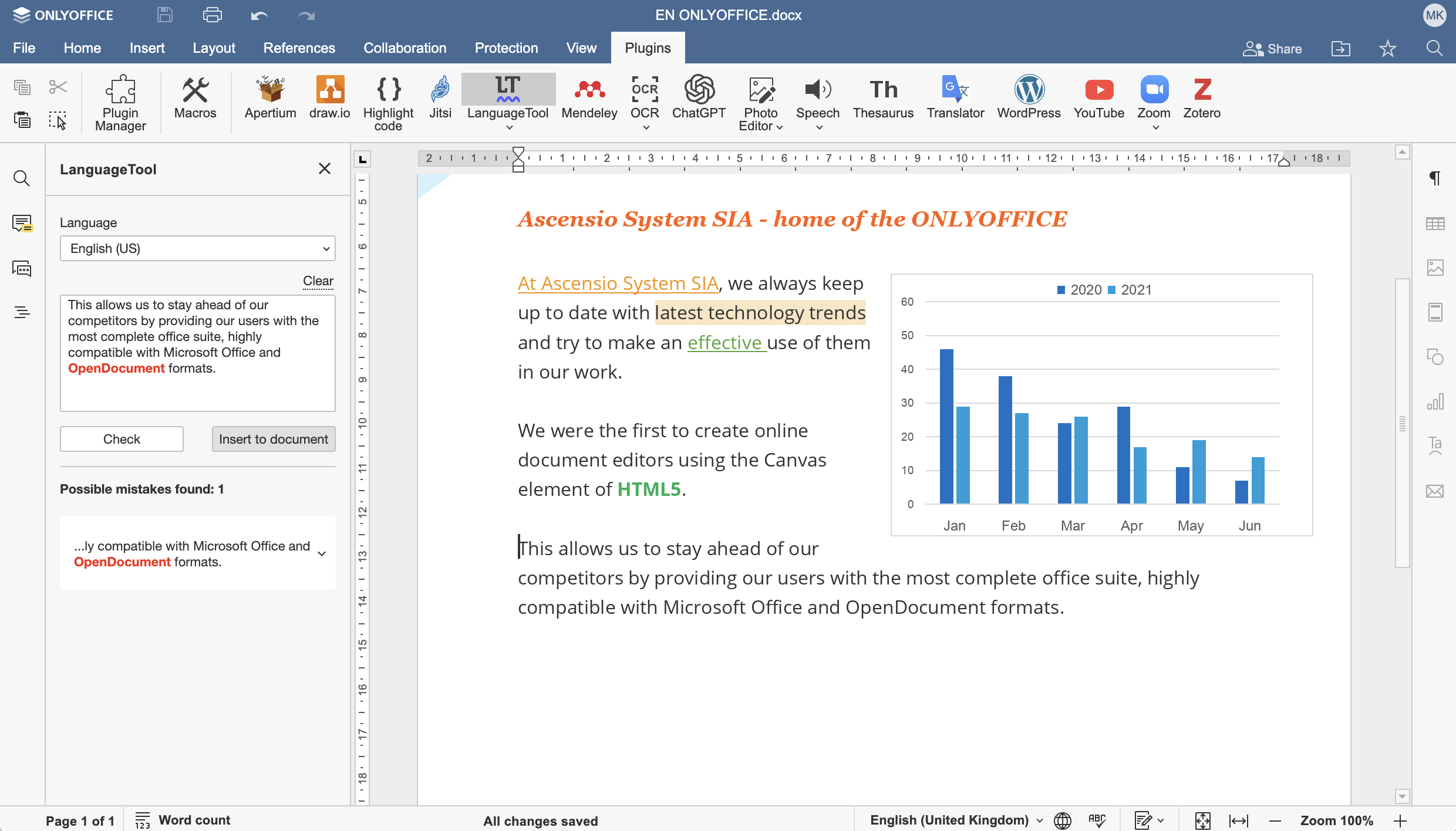Click inside the LanguageTool text box
The image size is (1456, 831).
pyautogui.click(x=197, y=387)
